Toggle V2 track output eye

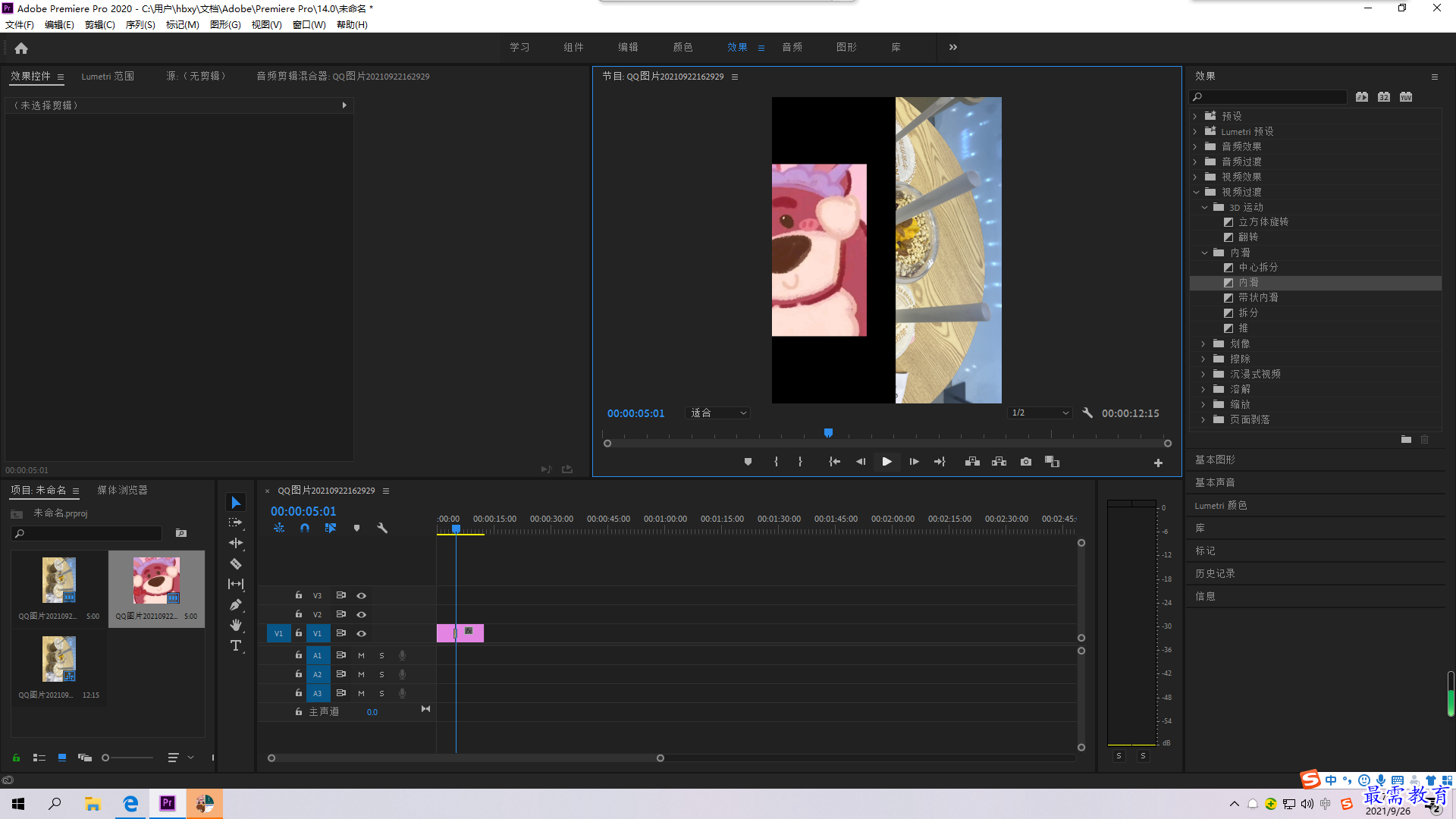pyautogui.click(x=362, y=615)
